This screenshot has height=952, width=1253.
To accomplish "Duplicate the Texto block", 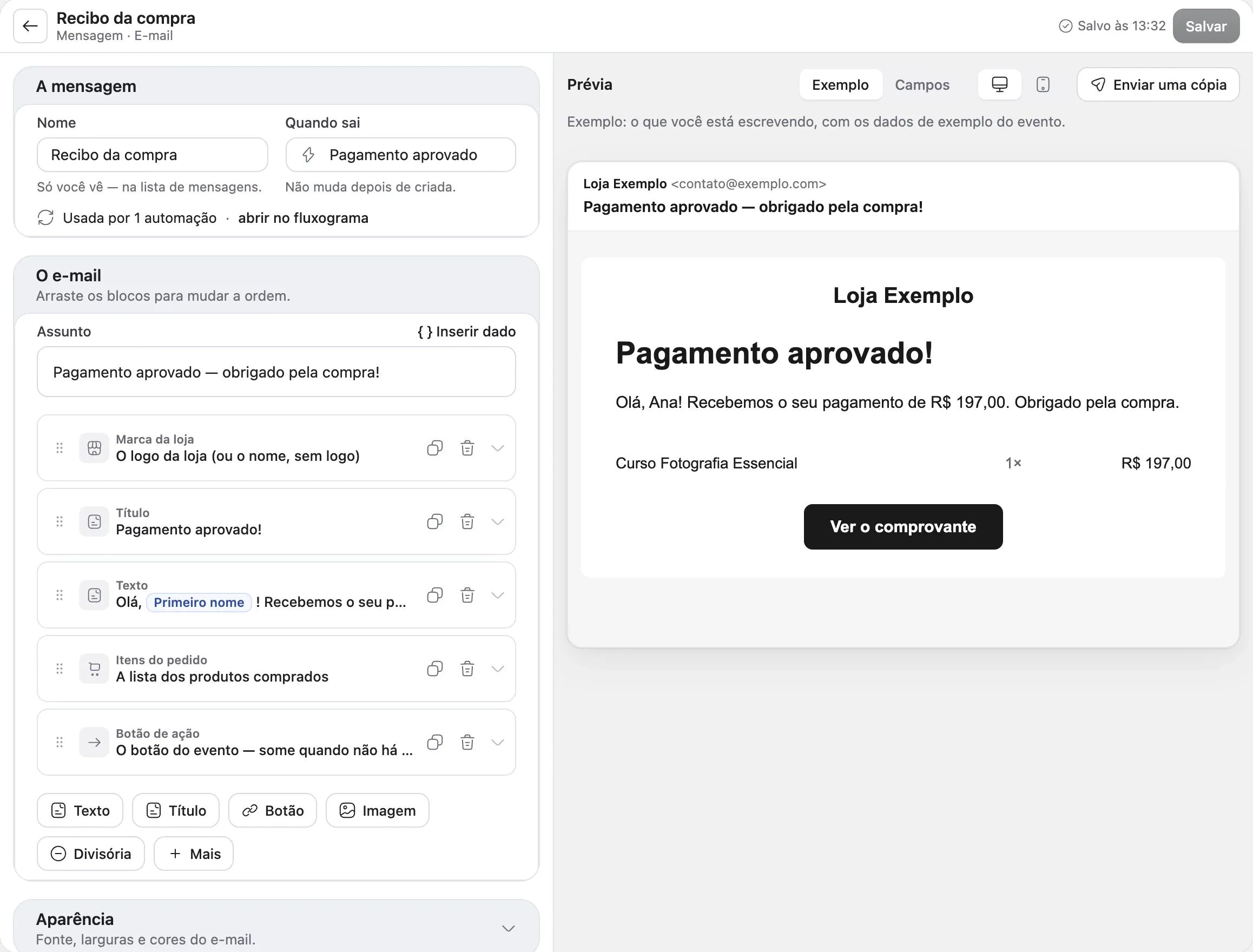I will tap(434, 595).
